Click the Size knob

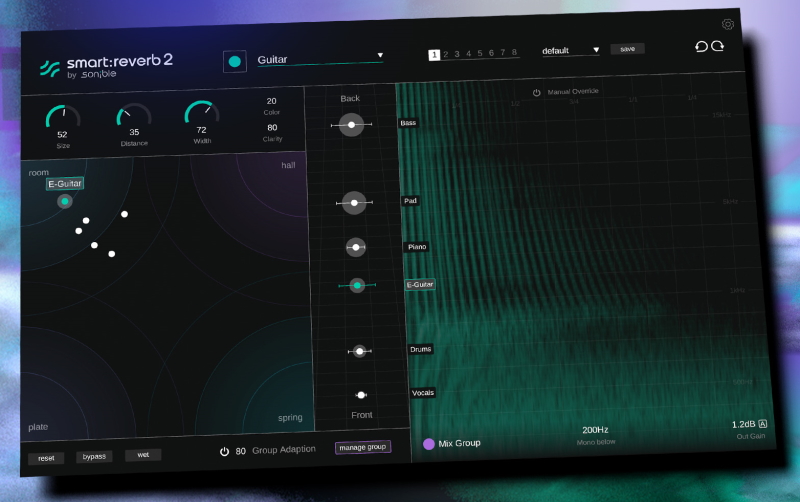tap(63, 117)
